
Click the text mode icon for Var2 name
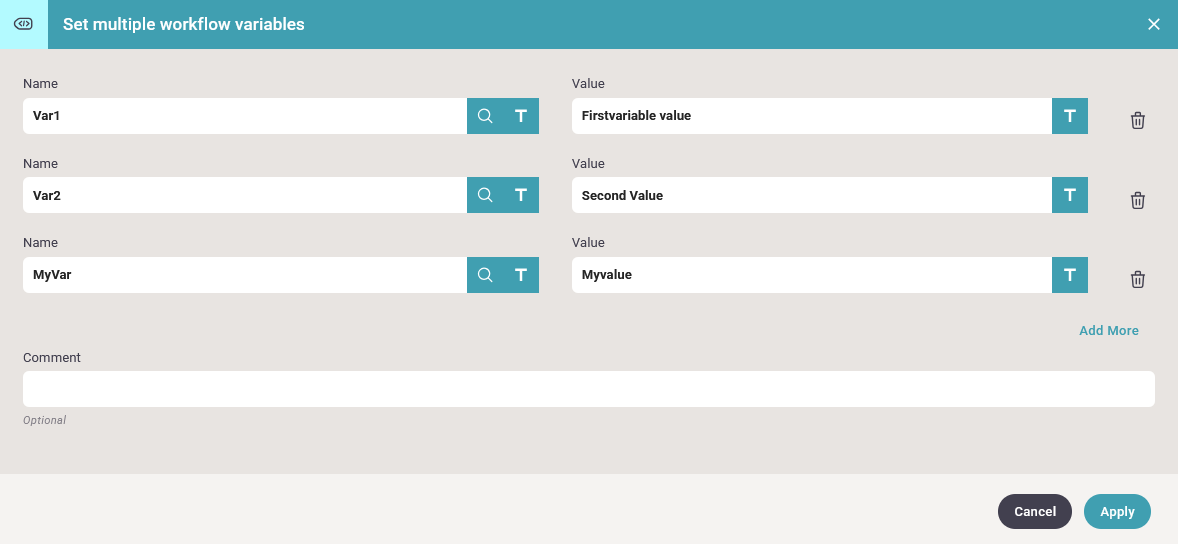coord(521,195)
